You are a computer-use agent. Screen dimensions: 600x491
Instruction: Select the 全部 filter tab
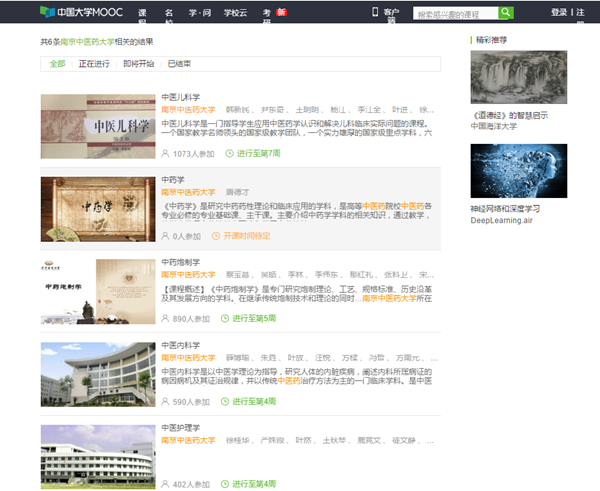(x=58, y=64)
